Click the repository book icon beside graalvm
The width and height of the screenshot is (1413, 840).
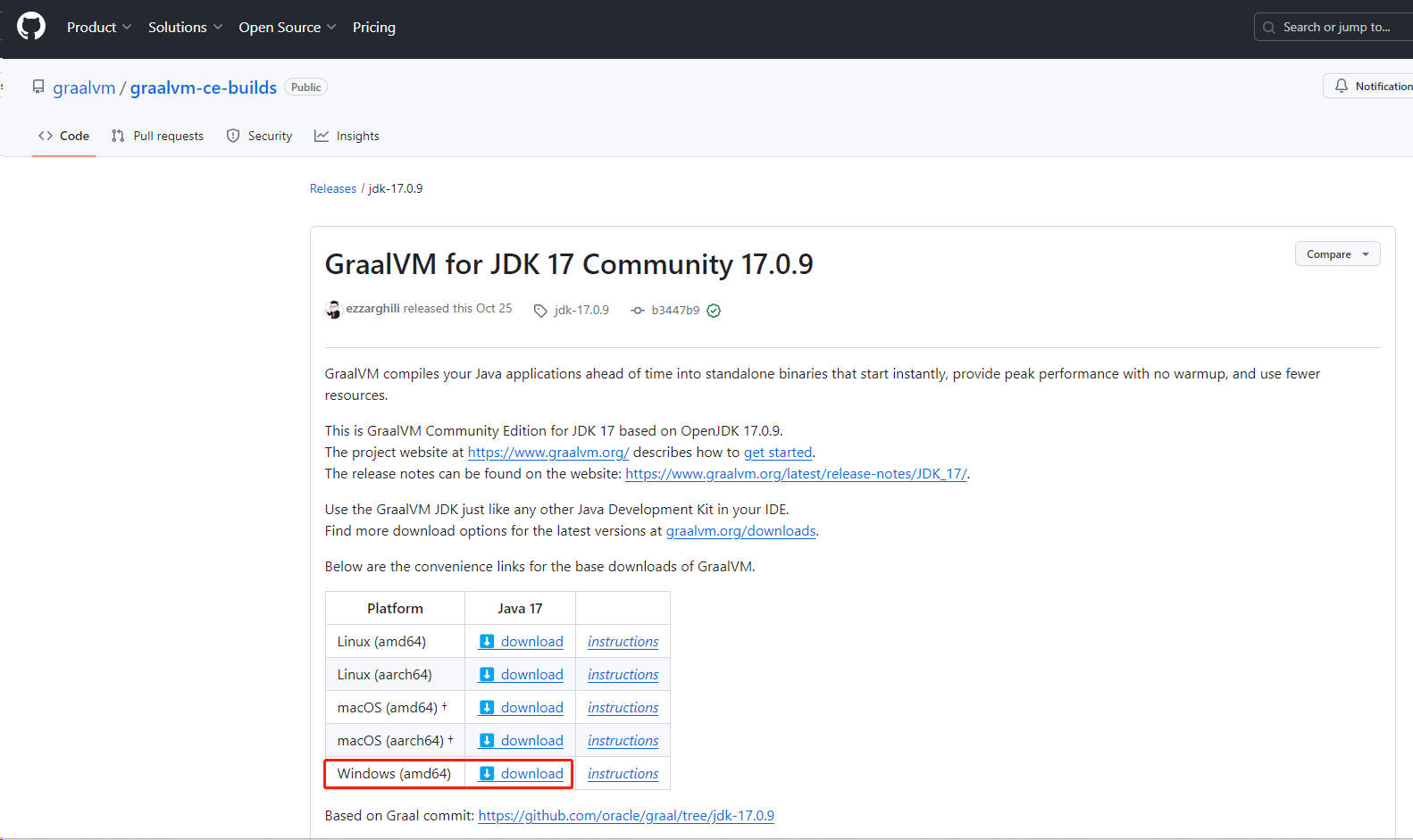tap(38, 87)
